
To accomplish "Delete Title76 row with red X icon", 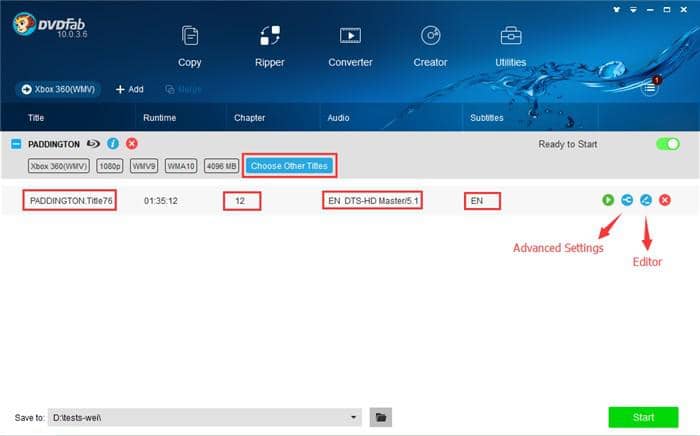I will [665, 200].
